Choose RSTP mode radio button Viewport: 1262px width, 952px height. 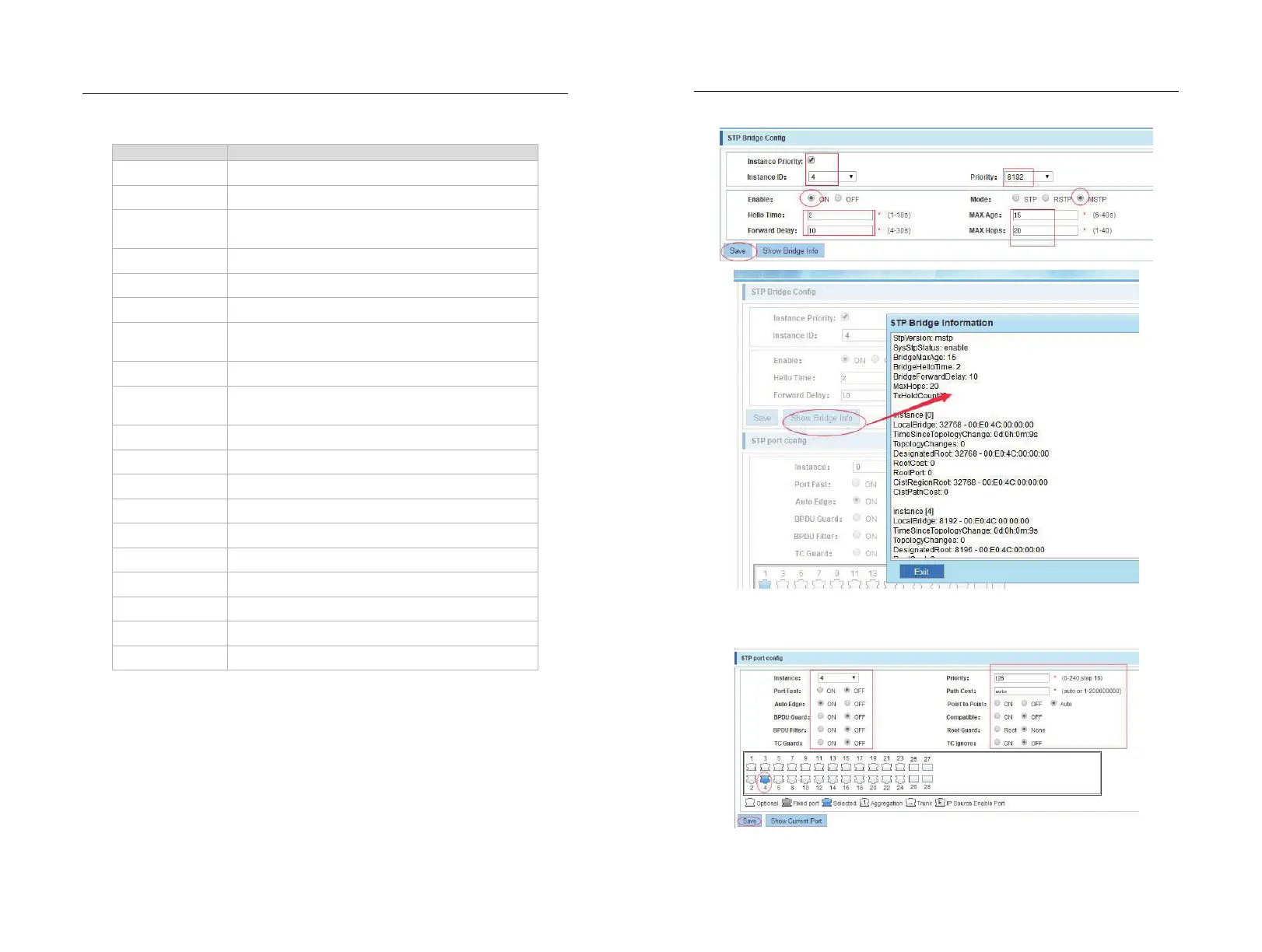click(x=1046, y=198)
